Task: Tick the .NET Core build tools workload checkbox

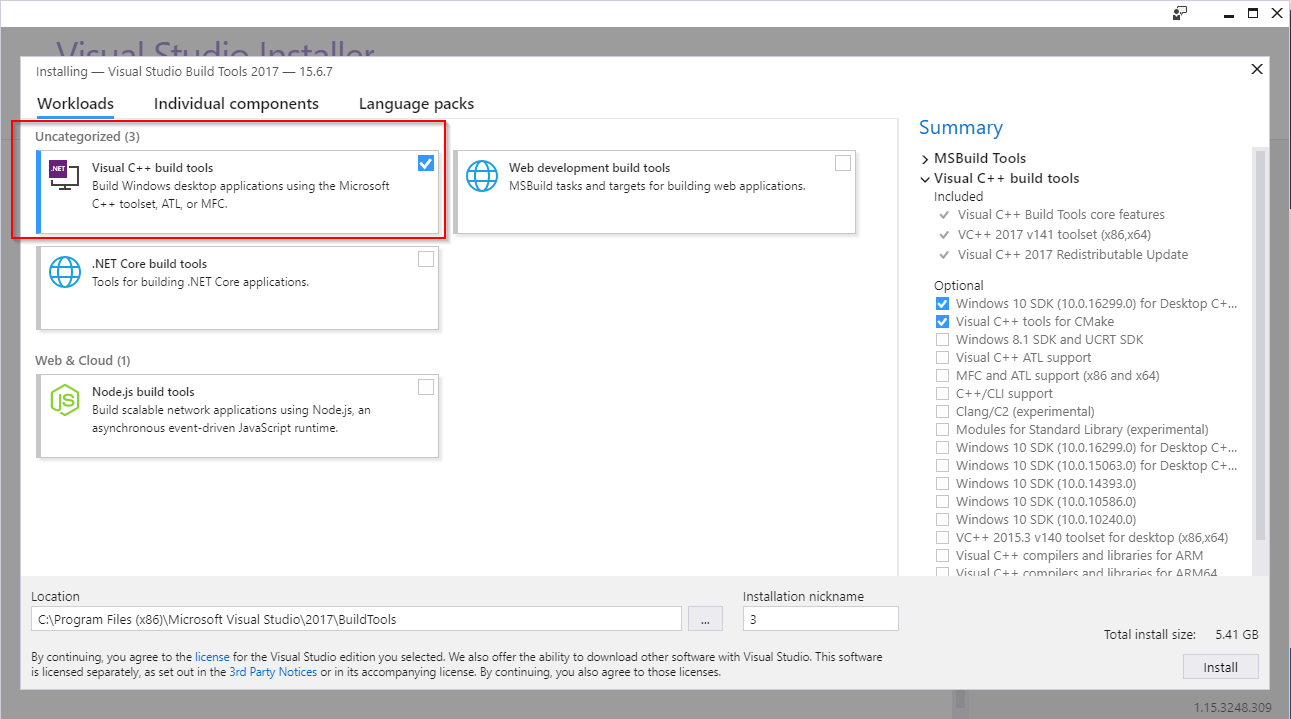Action: [x=426, y=259]
